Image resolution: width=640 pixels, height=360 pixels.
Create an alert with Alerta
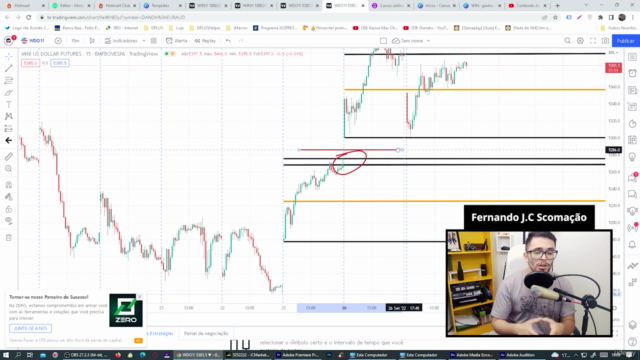click(x=176, y=41)
